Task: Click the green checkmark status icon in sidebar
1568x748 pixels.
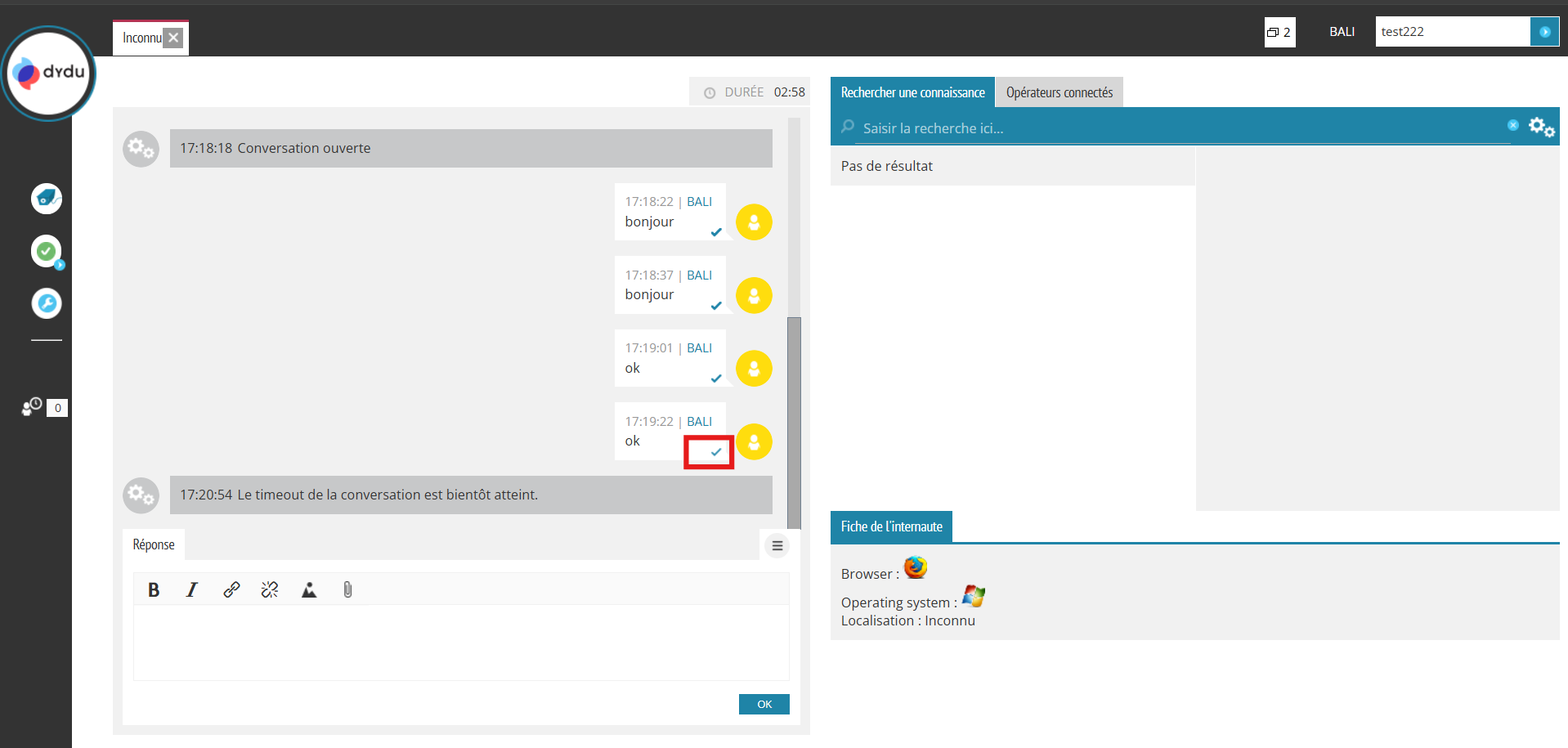Action: tap(47, 251)
